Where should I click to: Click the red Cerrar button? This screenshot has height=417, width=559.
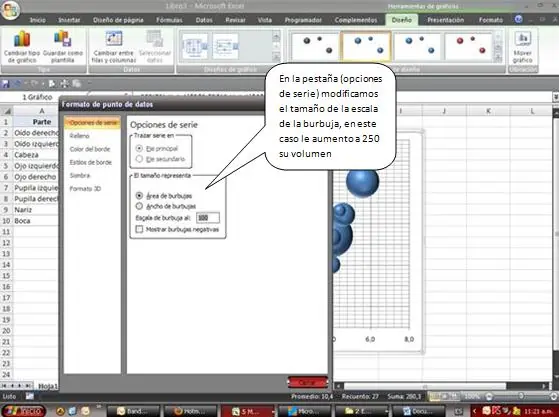click(x=307, y=382)
